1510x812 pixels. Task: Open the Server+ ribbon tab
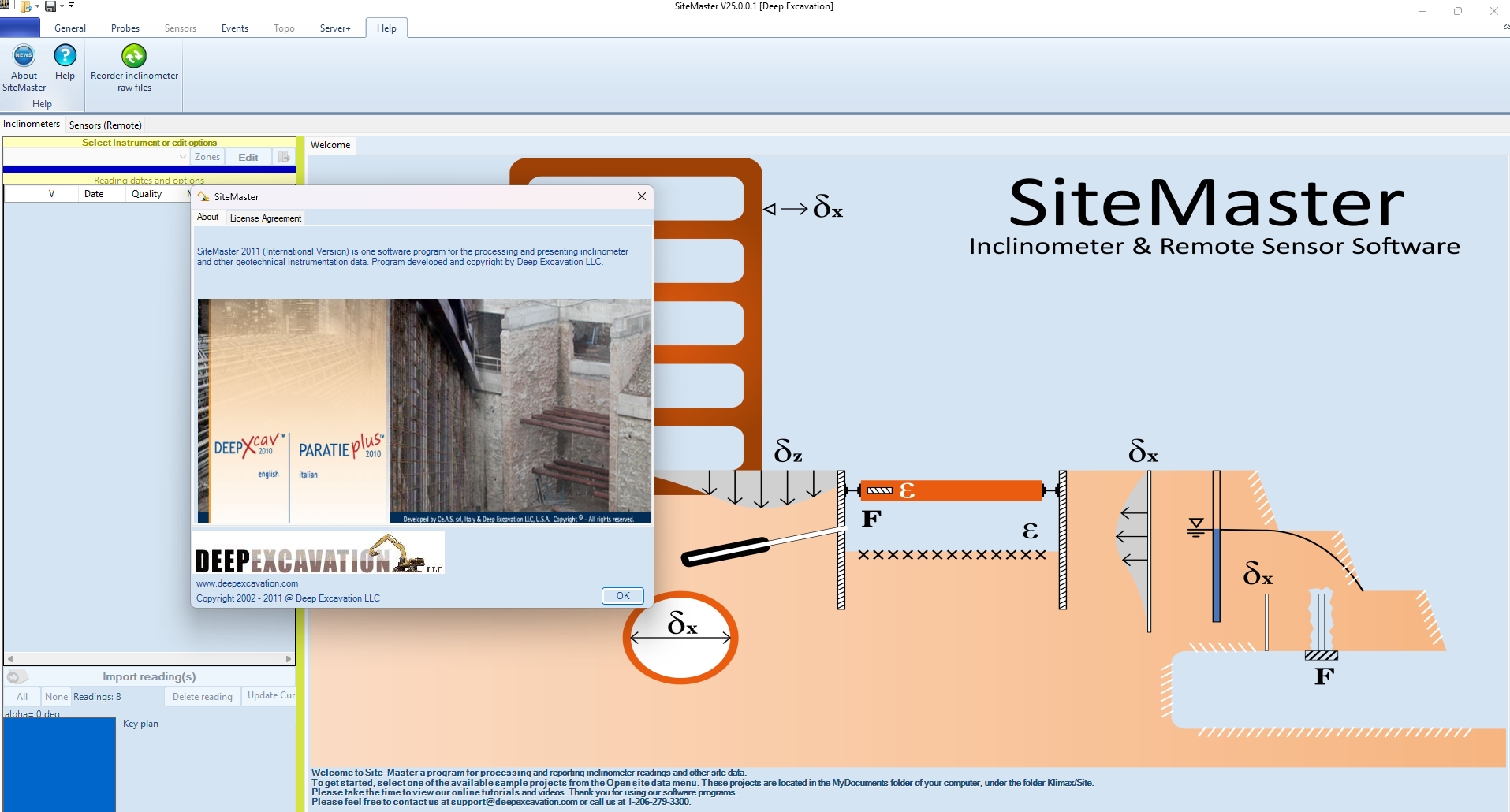pyautogui.click(x=335, y=28)
